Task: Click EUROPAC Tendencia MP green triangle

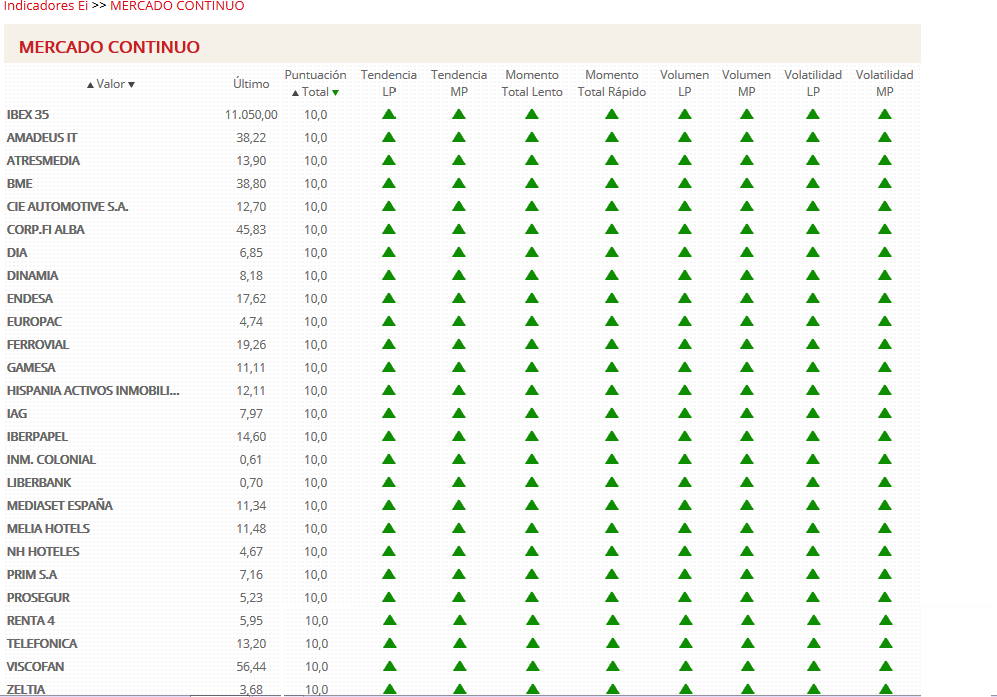Action: coord(459,321)
